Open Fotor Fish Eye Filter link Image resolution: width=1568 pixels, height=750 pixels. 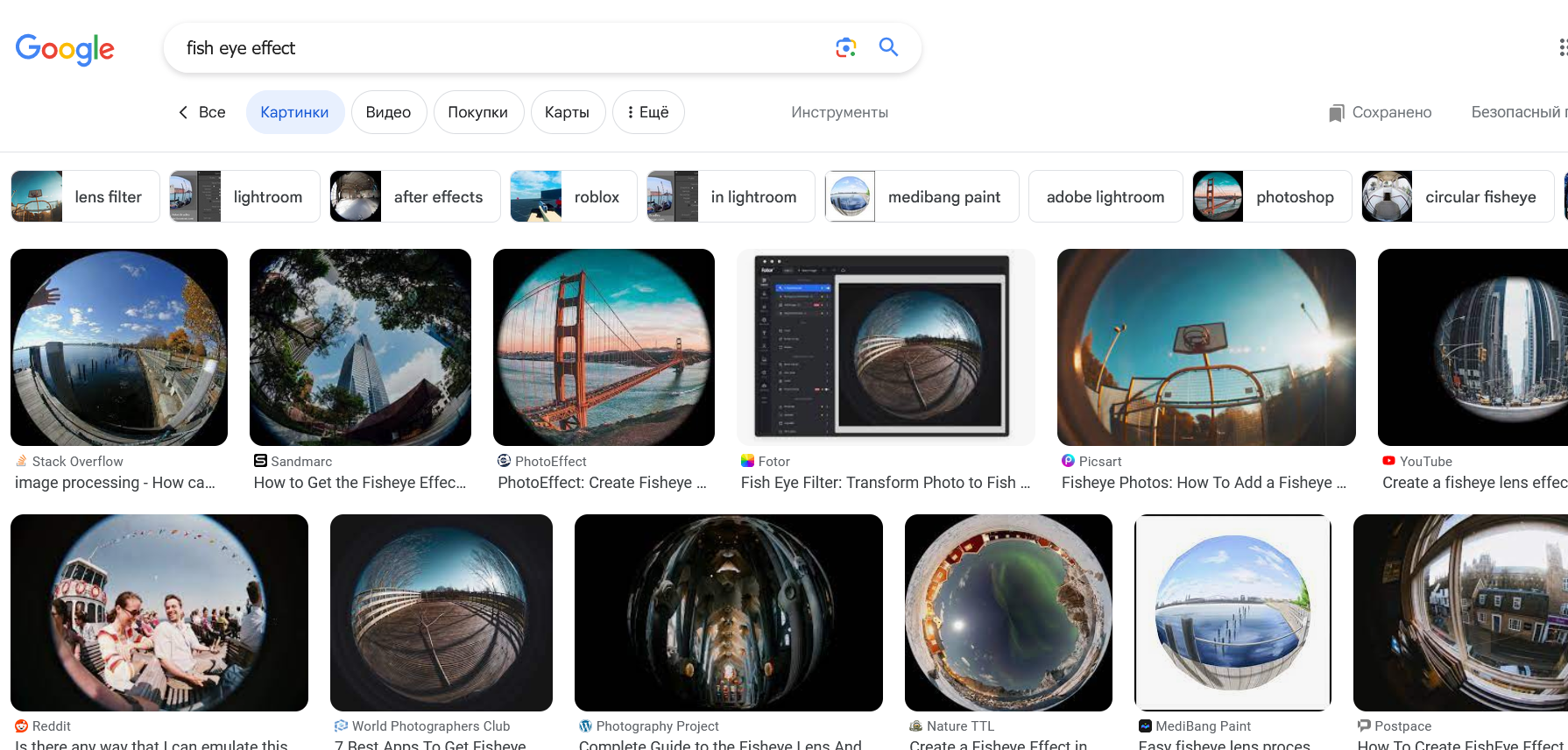tap(885, 483)
